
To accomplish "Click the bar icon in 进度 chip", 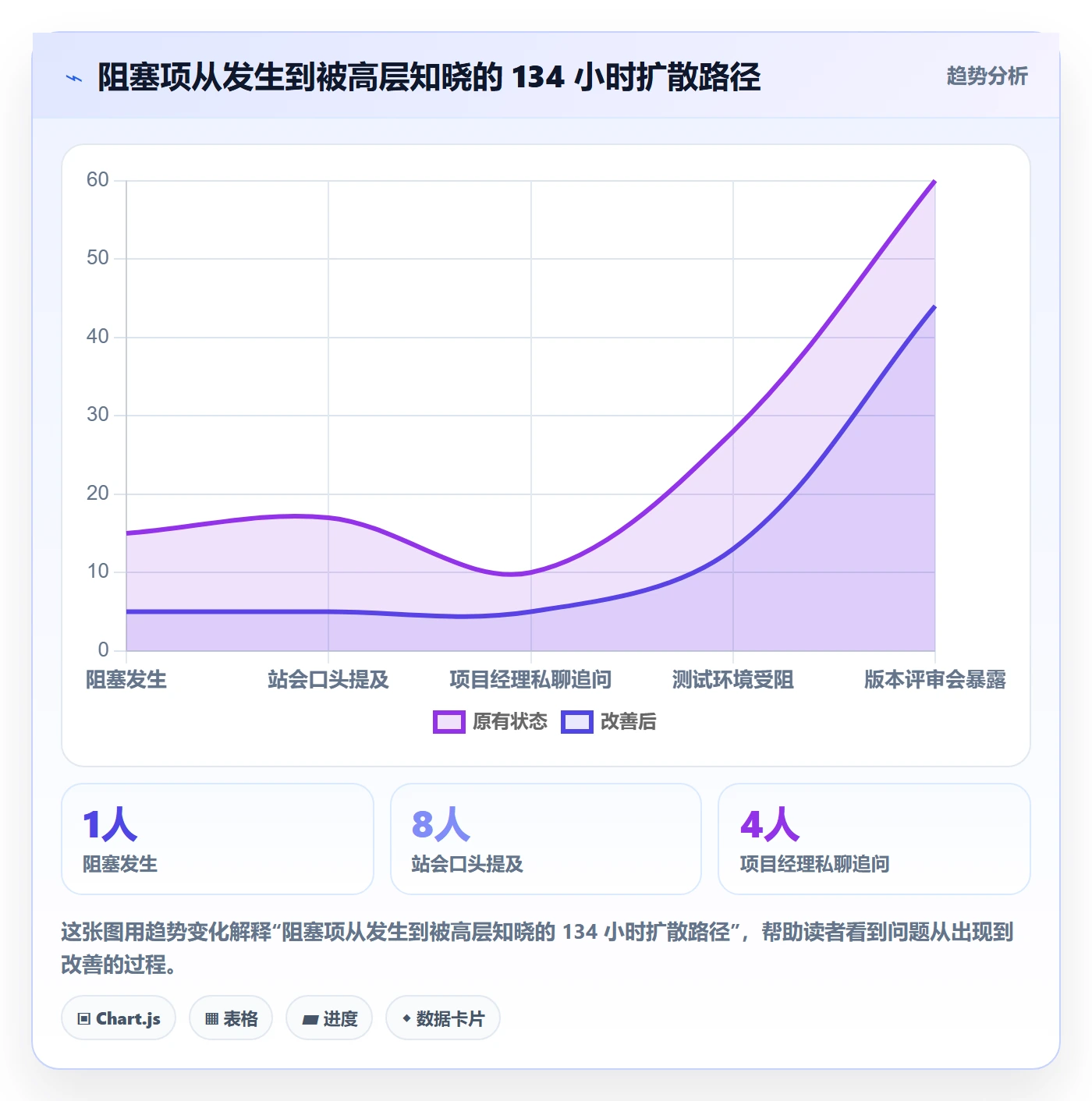I will pyautogui.click(x=310, y=1019).
